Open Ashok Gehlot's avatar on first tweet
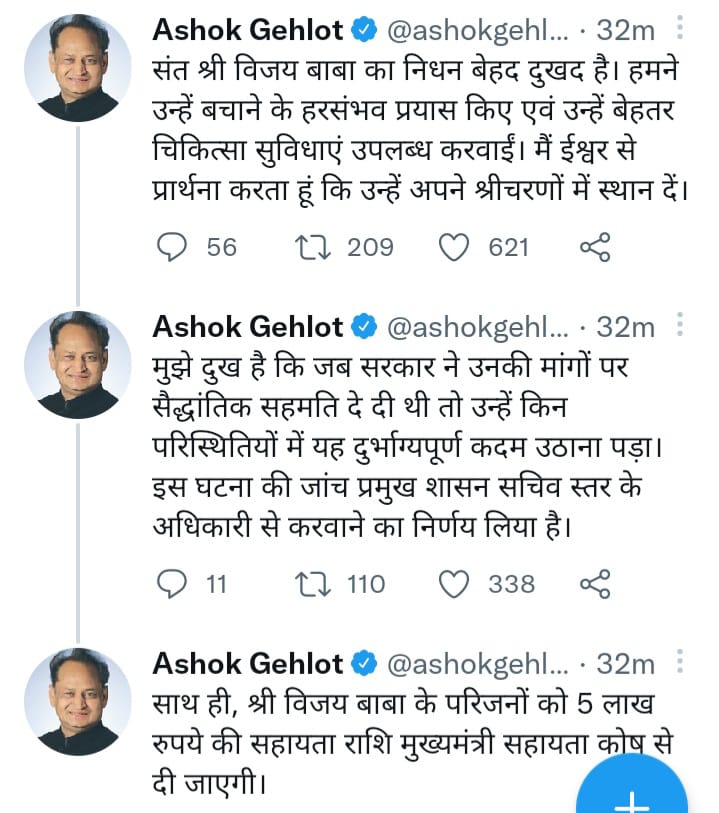Viewport: 719px width, 813px height. (x=78, y=67)
